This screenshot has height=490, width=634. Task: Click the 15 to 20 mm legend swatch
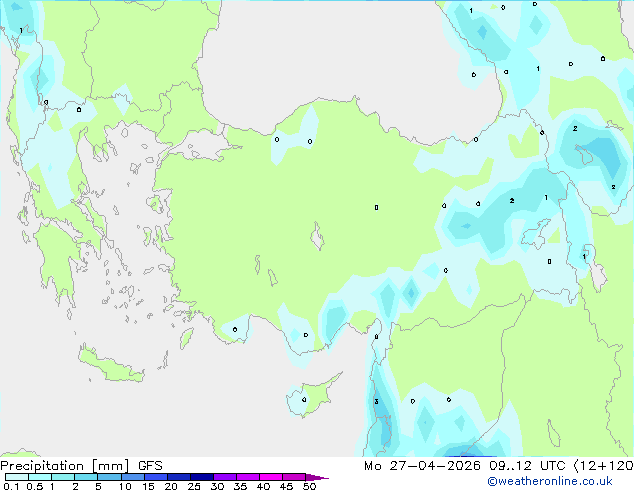156,477
